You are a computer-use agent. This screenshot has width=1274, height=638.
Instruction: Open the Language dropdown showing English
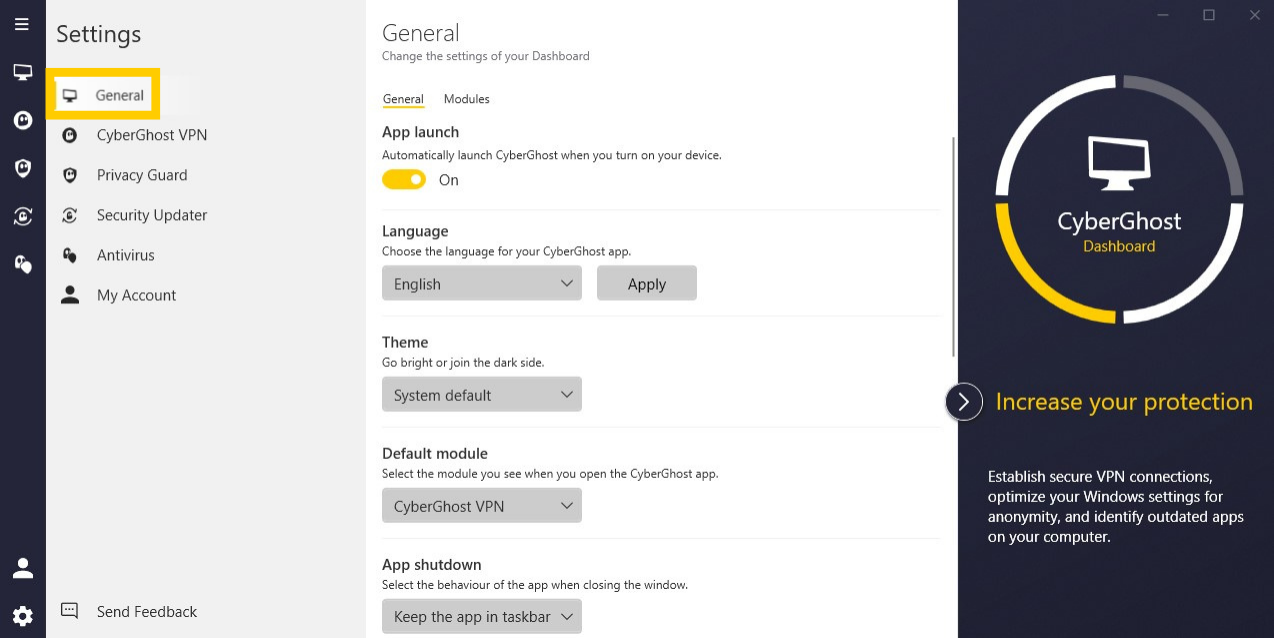pos(482,284)
